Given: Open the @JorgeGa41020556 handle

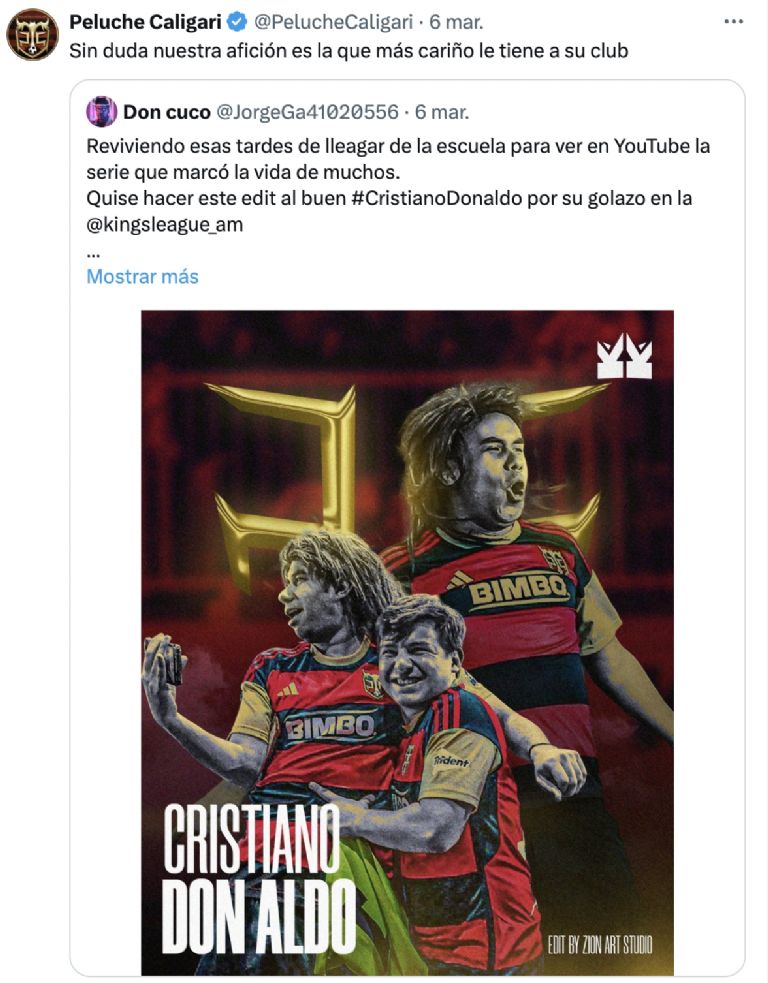Looking at the screenshot, I should pos(307,112).
